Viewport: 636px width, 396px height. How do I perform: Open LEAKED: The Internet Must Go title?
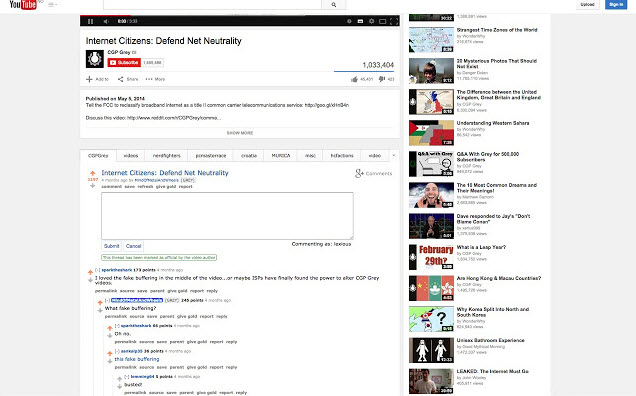tap(492, 371)
